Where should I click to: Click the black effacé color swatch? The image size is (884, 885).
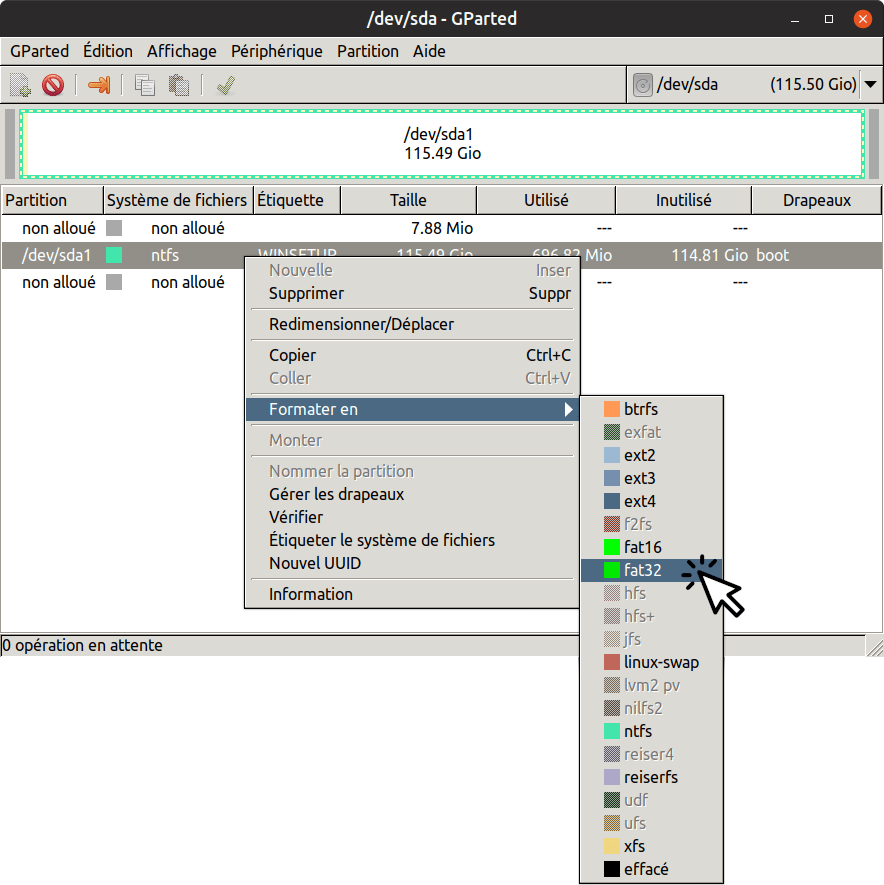(612, 870)
